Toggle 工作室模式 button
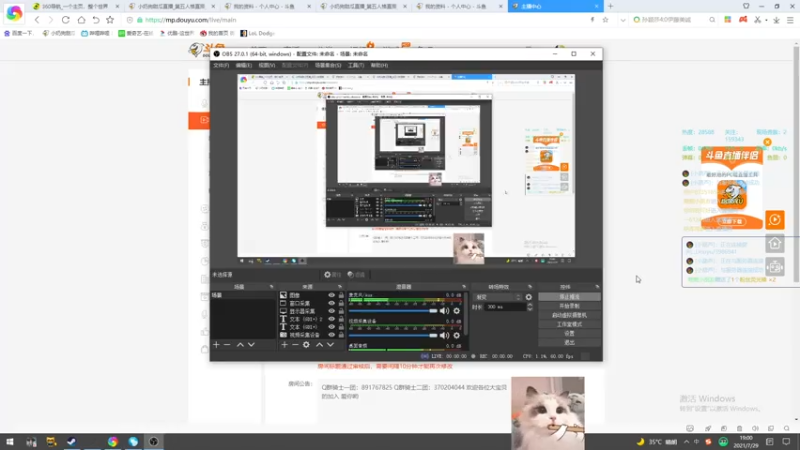This screenshot has height=450, width=800. click(569, 324)
